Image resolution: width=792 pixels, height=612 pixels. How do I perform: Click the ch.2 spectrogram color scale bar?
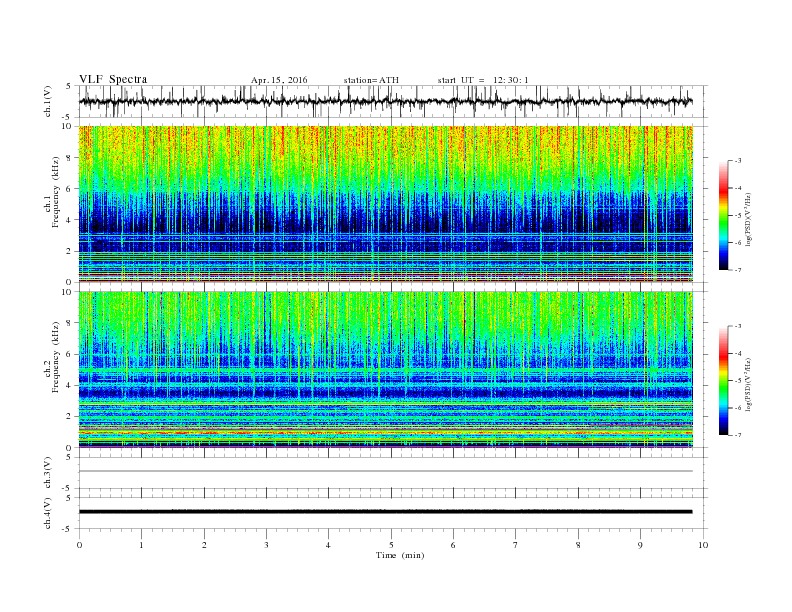pos(724,381)
